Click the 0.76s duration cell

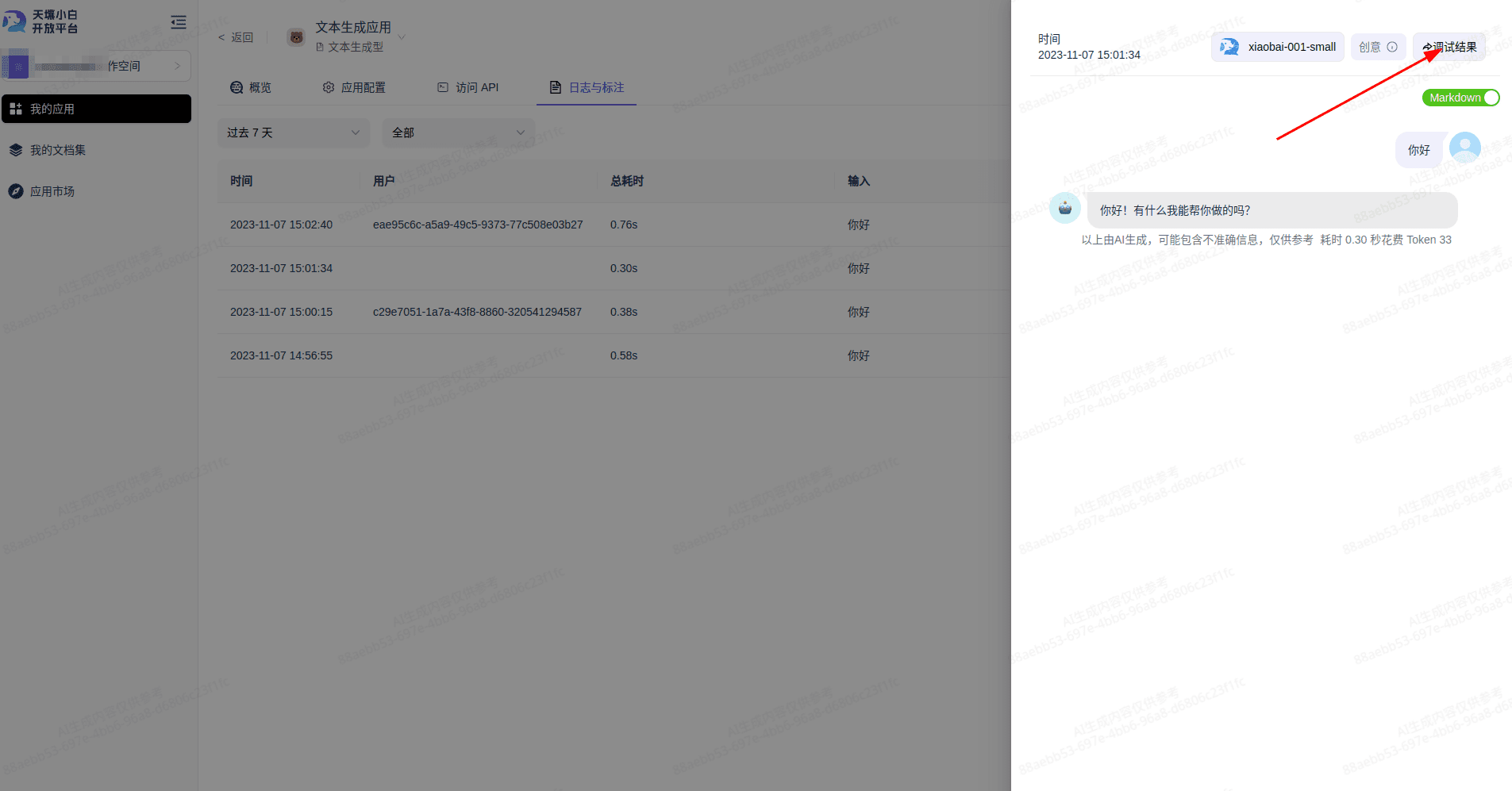point(624,225)
